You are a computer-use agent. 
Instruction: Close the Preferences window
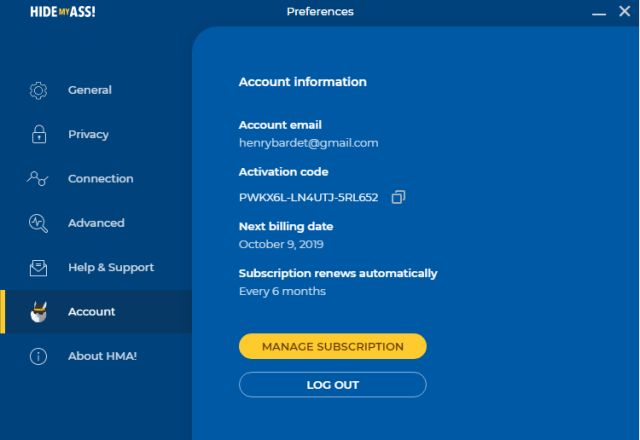click(x=624, y=11)
